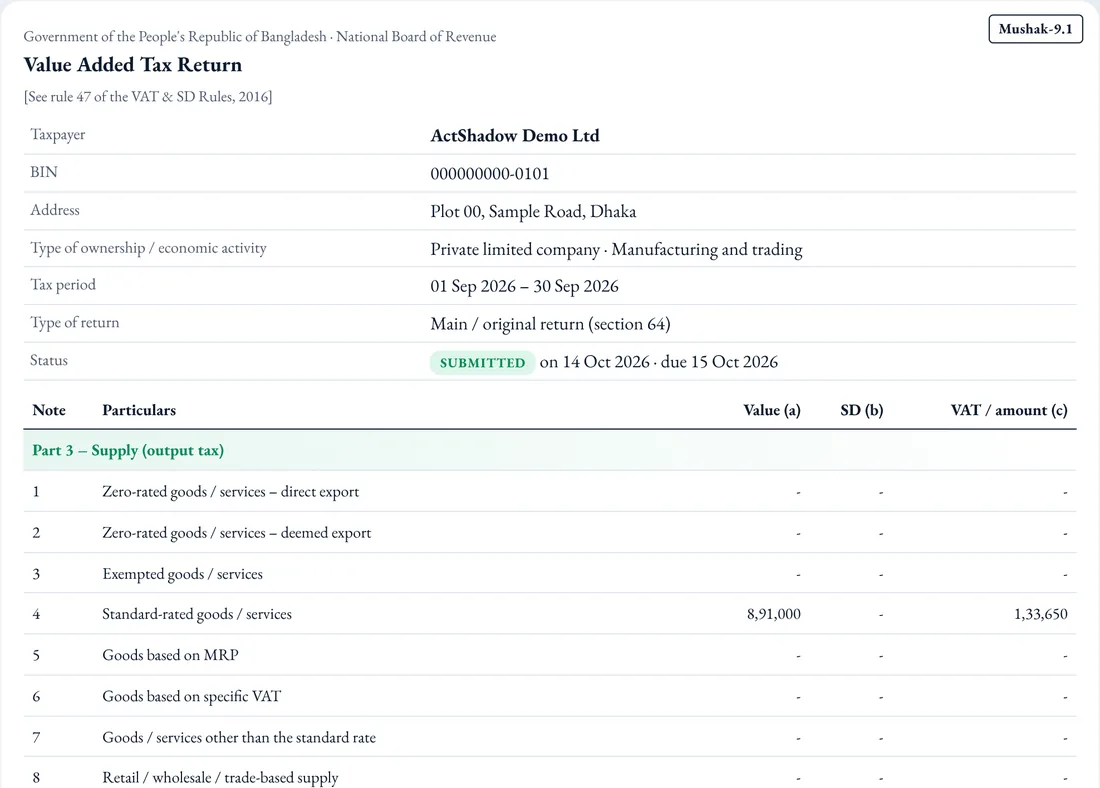The width and height of the screenshot is (1100, 788).
Task: Click Part 3 – Supply (output tax) section header
Action: point(550,450)
